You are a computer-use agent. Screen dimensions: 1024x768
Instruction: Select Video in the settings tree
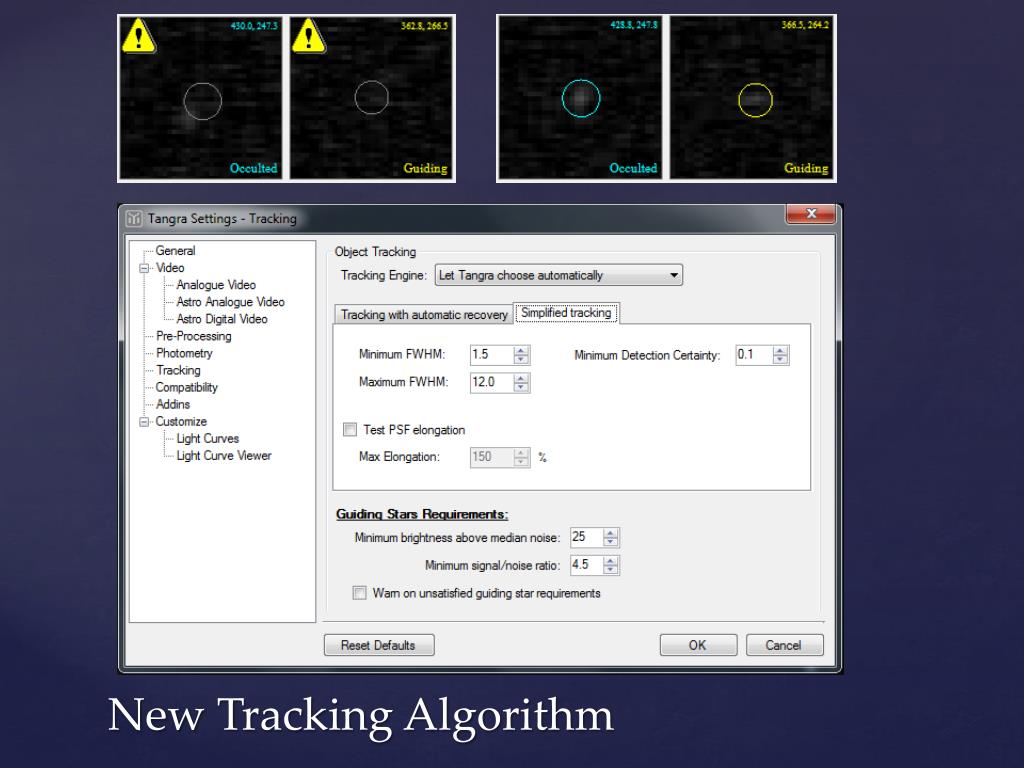pyautogui.click(x=170, y=268)
